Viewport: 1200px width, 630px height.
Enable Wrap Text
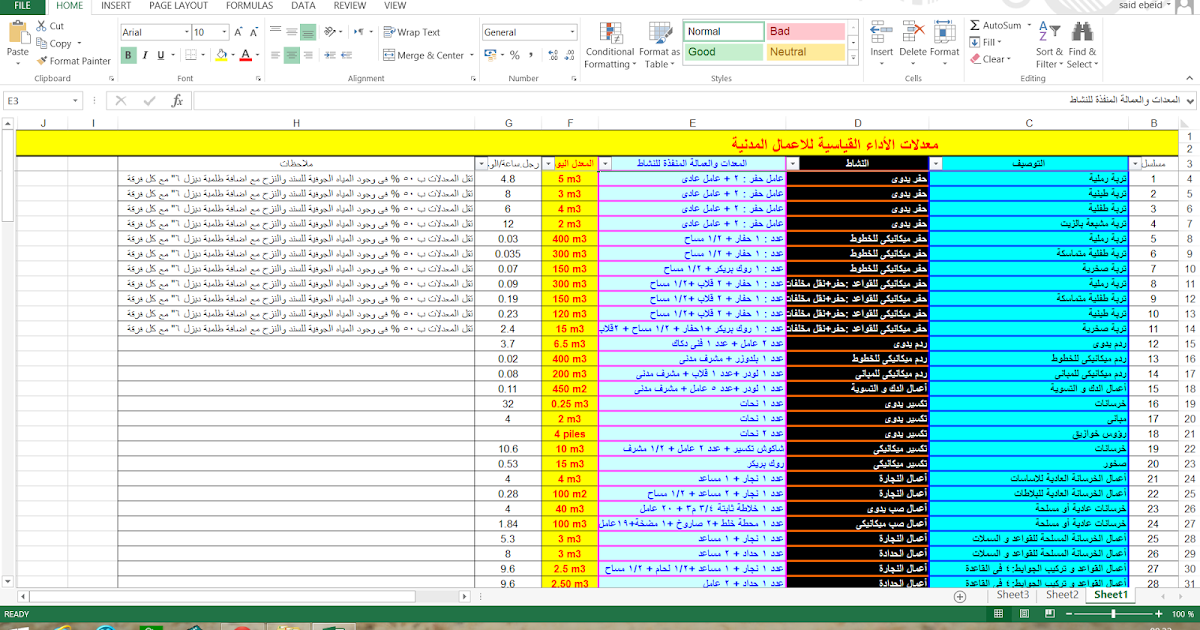[x=412, y=33]
